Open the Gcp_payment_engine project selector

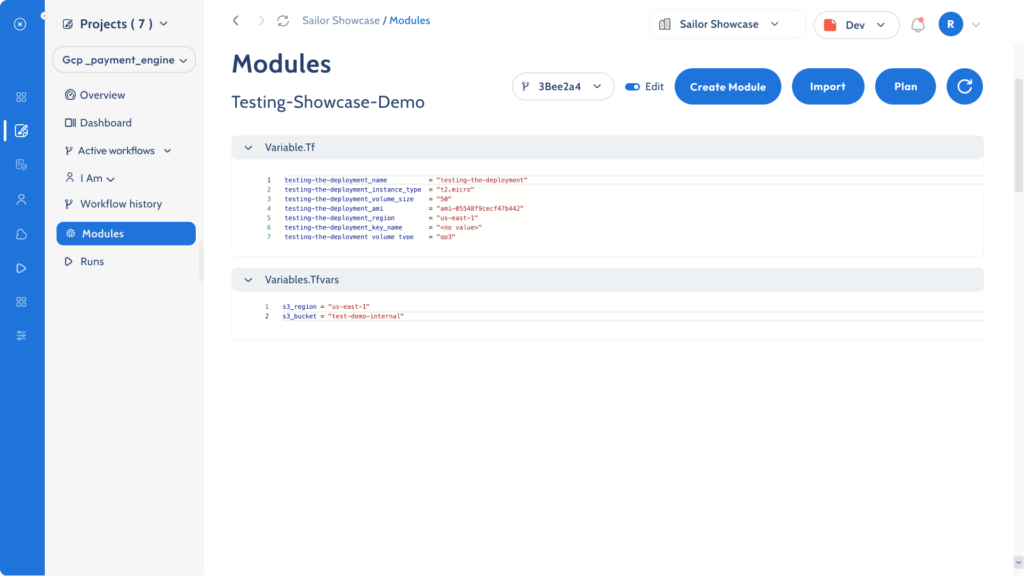click(x=124, y=59)
